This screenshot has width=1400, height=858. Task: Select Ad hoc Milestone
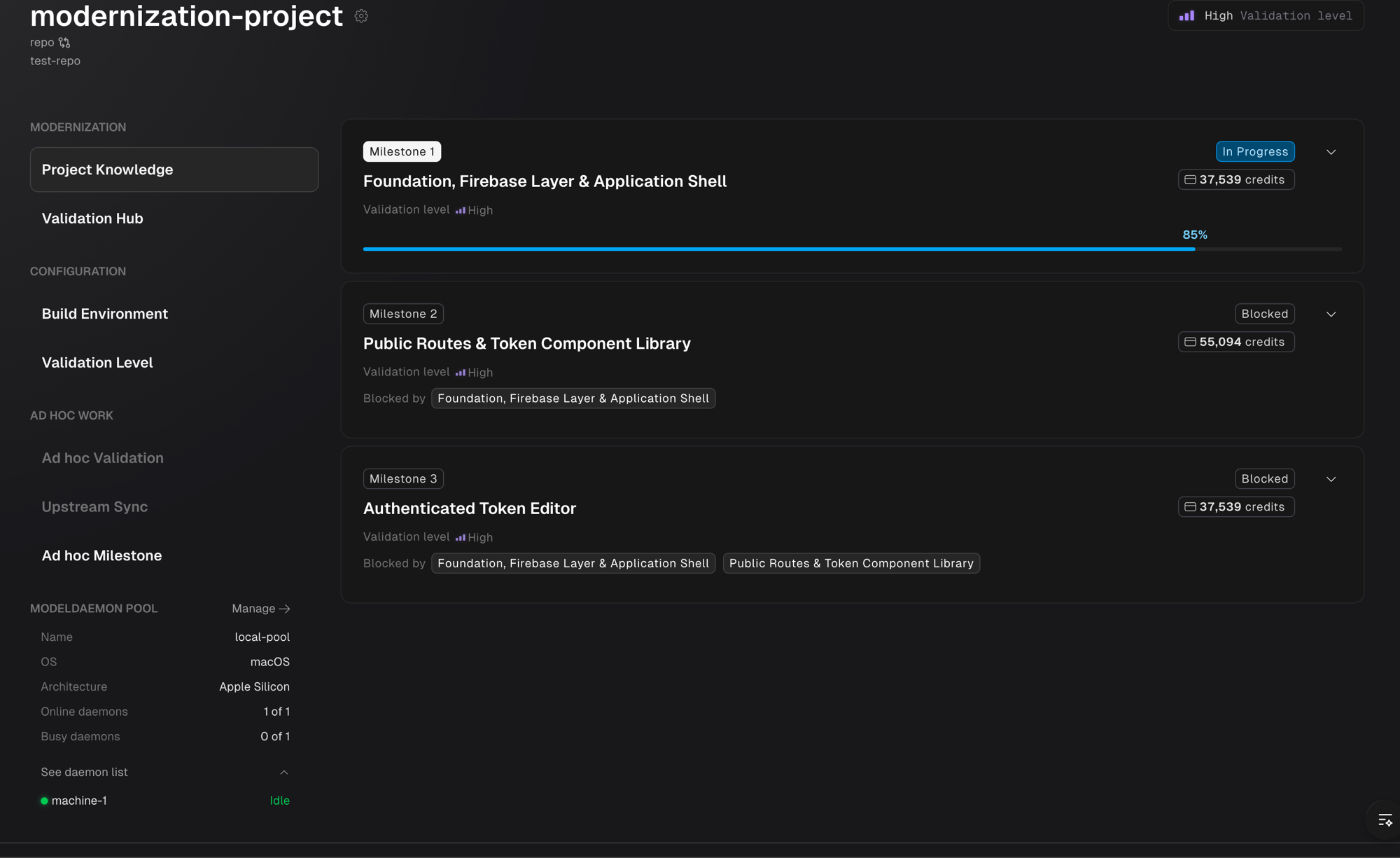tap(174, 555)
